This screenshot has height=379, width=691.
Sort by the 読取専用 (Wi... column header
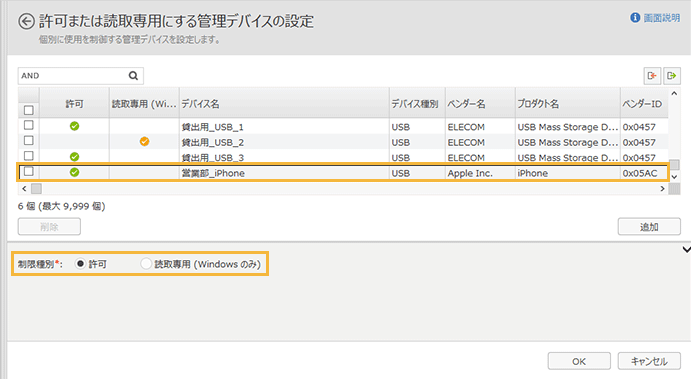[144, 104]
